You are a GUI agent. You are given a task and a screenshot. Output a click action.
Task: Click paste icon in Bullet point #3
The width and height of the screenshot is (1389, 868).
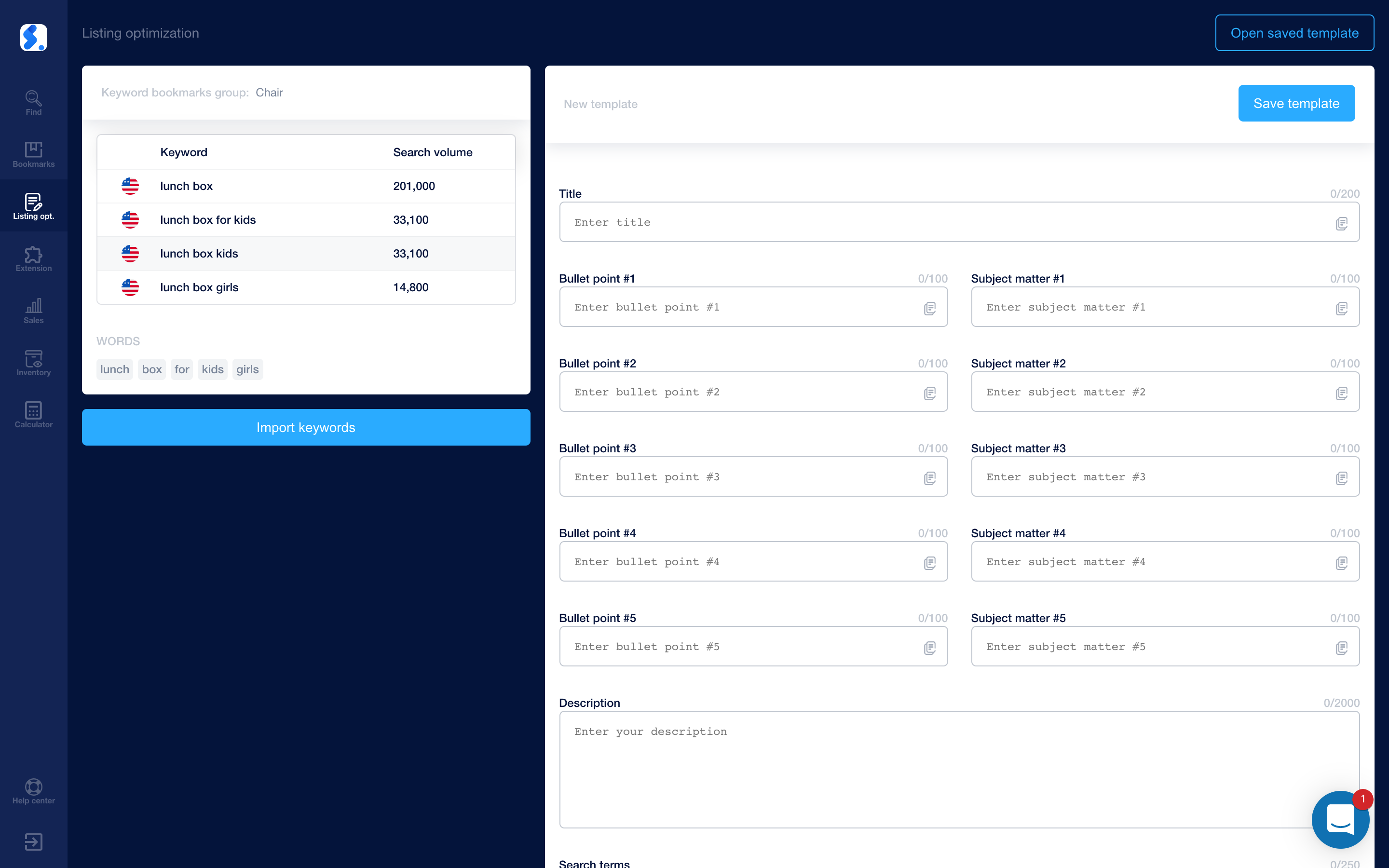click(930, 478)
